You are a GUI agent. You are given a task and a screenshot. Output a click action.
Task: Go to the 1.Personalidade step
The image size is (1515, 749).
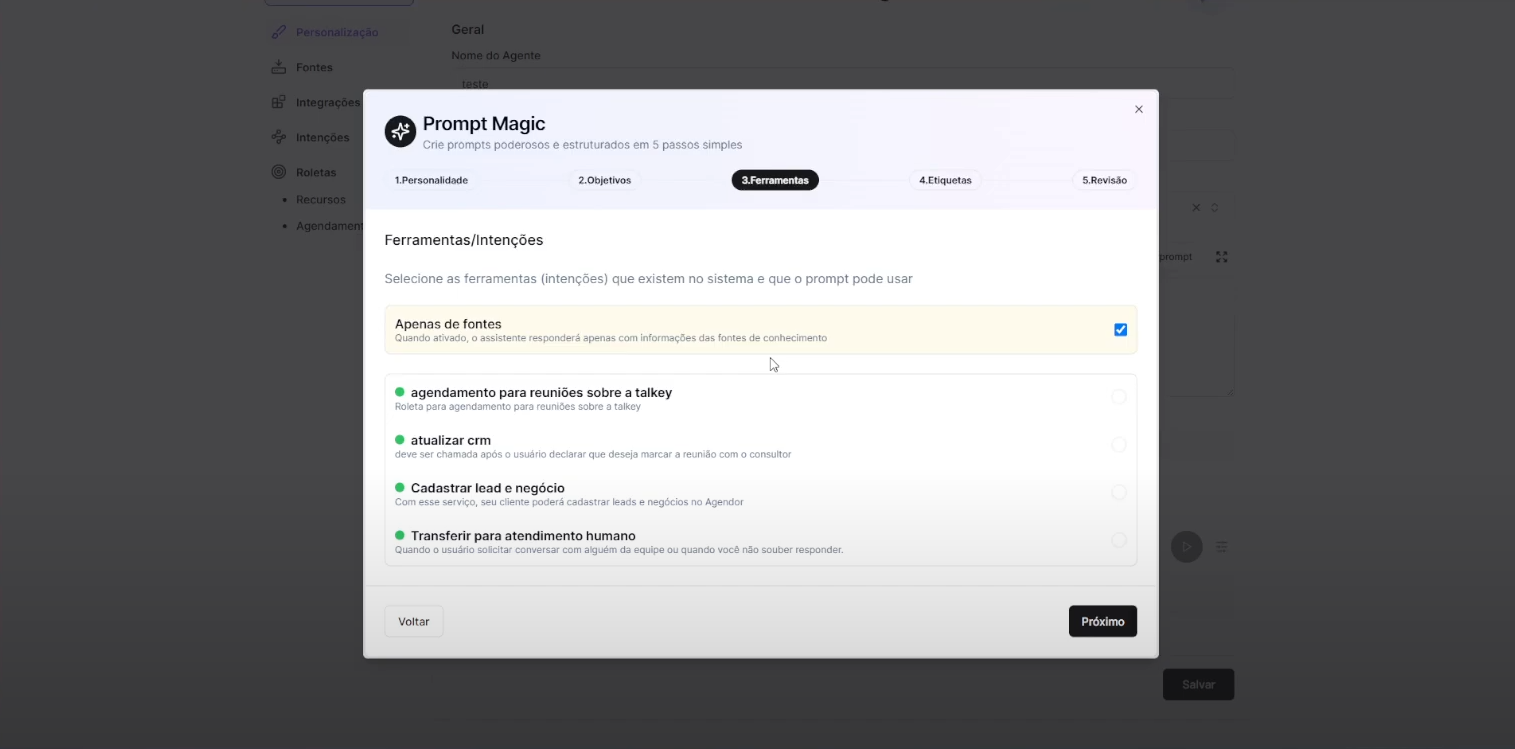pos(431,181)
